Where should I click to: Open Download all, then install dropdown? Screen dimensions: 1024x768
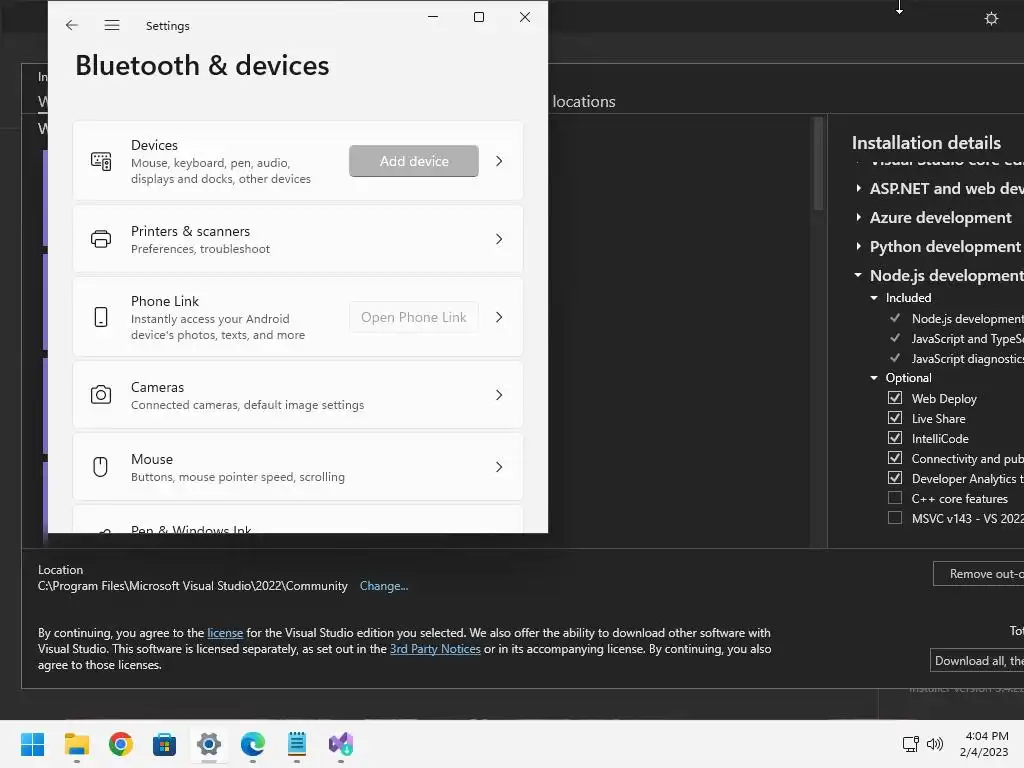pyautogui.click(x=977, y=661)
